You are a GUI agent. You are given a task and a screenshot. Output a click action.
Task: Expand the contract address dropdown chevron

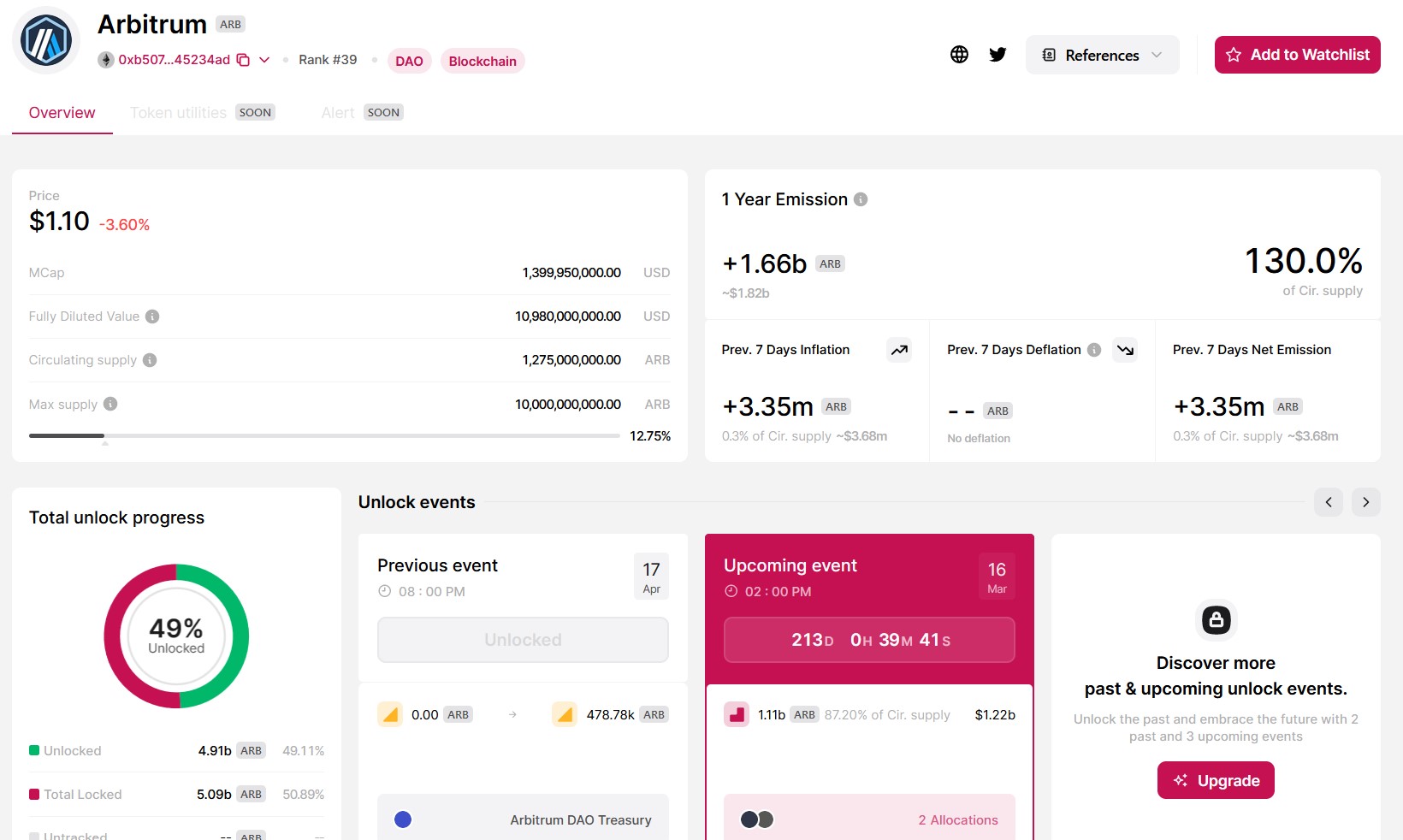pyautogui.click(x=264, y=60)
